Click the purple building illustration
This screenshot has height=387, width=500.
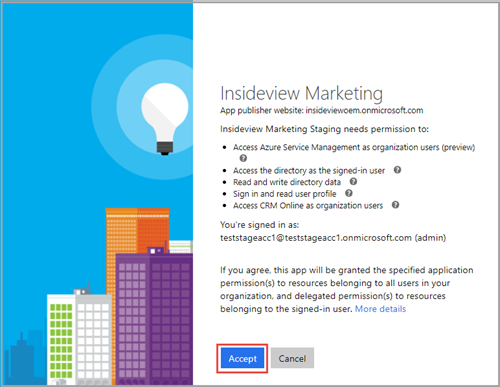pyautogui.click(x=154, y=318)
